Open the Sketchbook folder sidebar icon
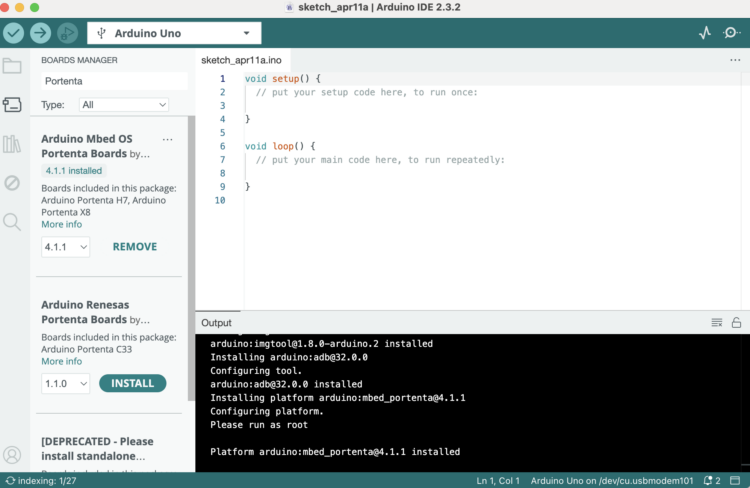Image resolution: width=750 pixels, height=488 pixels. [x=12, y=66]
